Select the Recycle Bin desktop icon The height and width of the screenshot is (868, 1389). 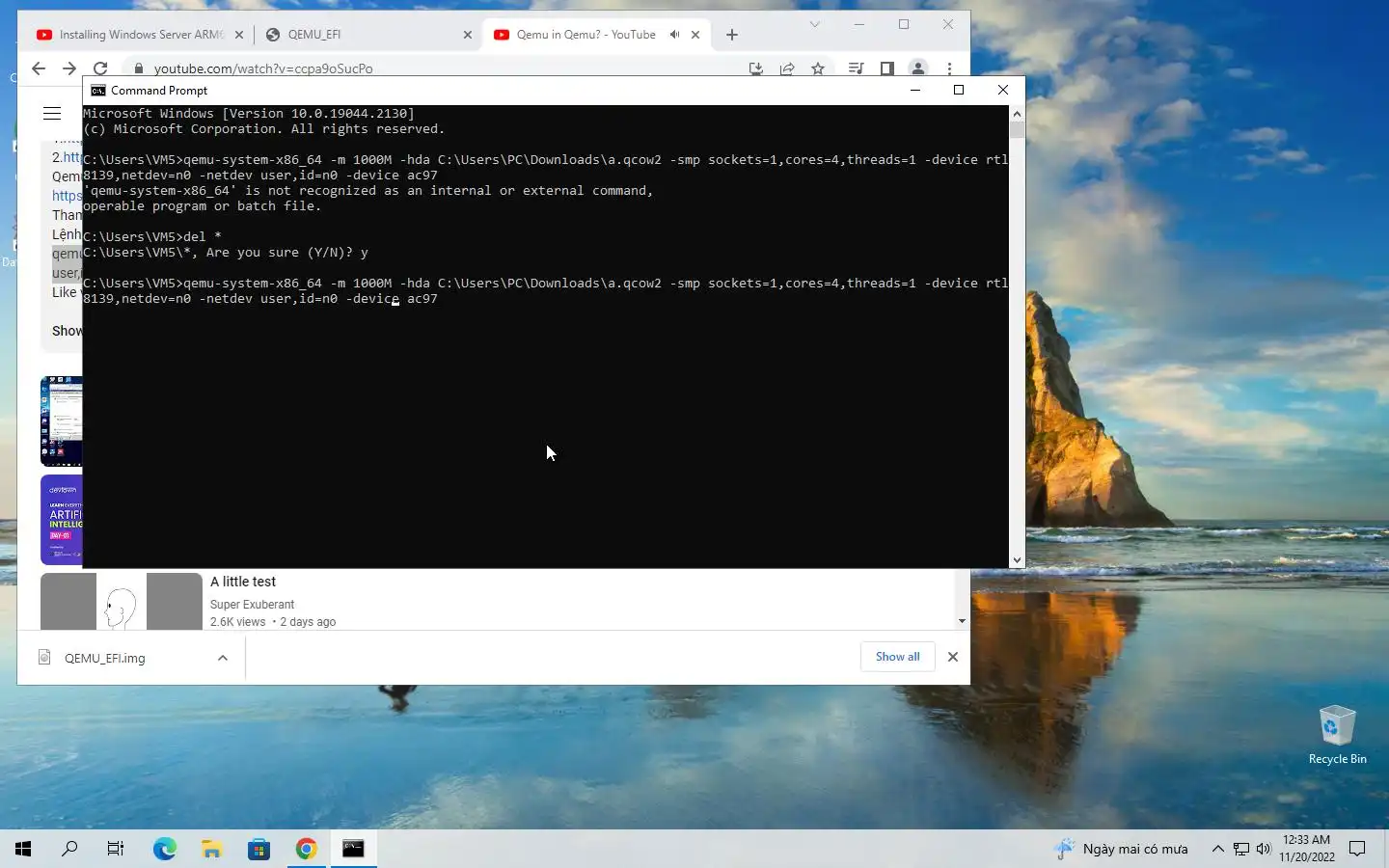coord(1337,735)
